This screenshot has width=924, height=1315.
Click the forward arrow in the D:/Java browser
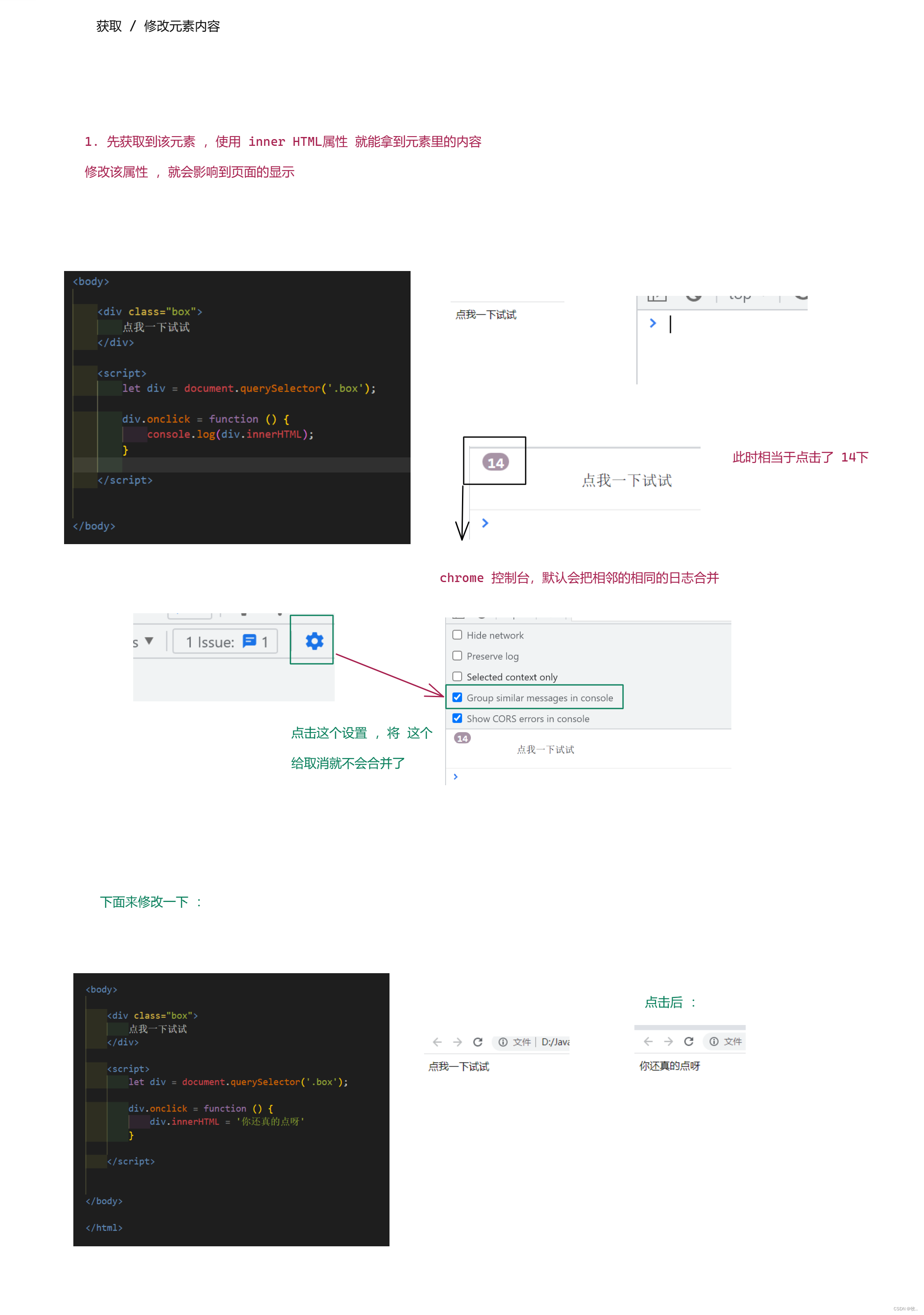point(457,1042)
